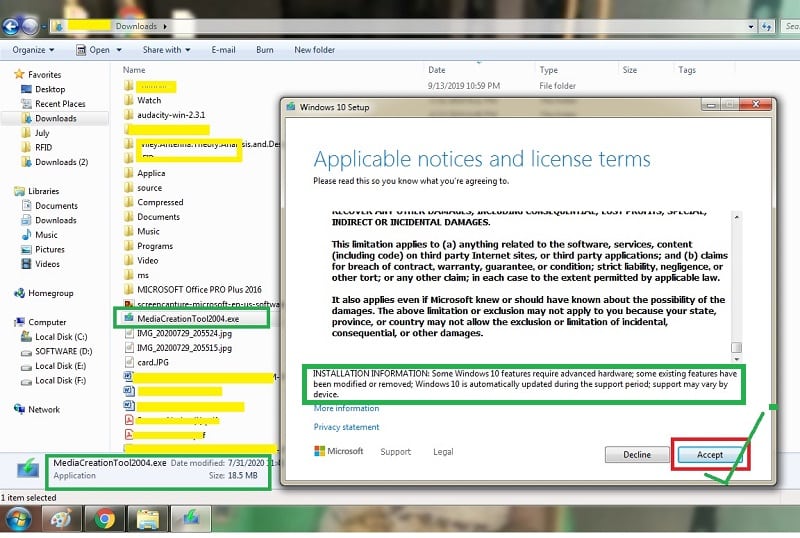Sort by Size column header
The width and height of the screenshot is (800, 538).
pyautogui.click(x=630, y=70)
